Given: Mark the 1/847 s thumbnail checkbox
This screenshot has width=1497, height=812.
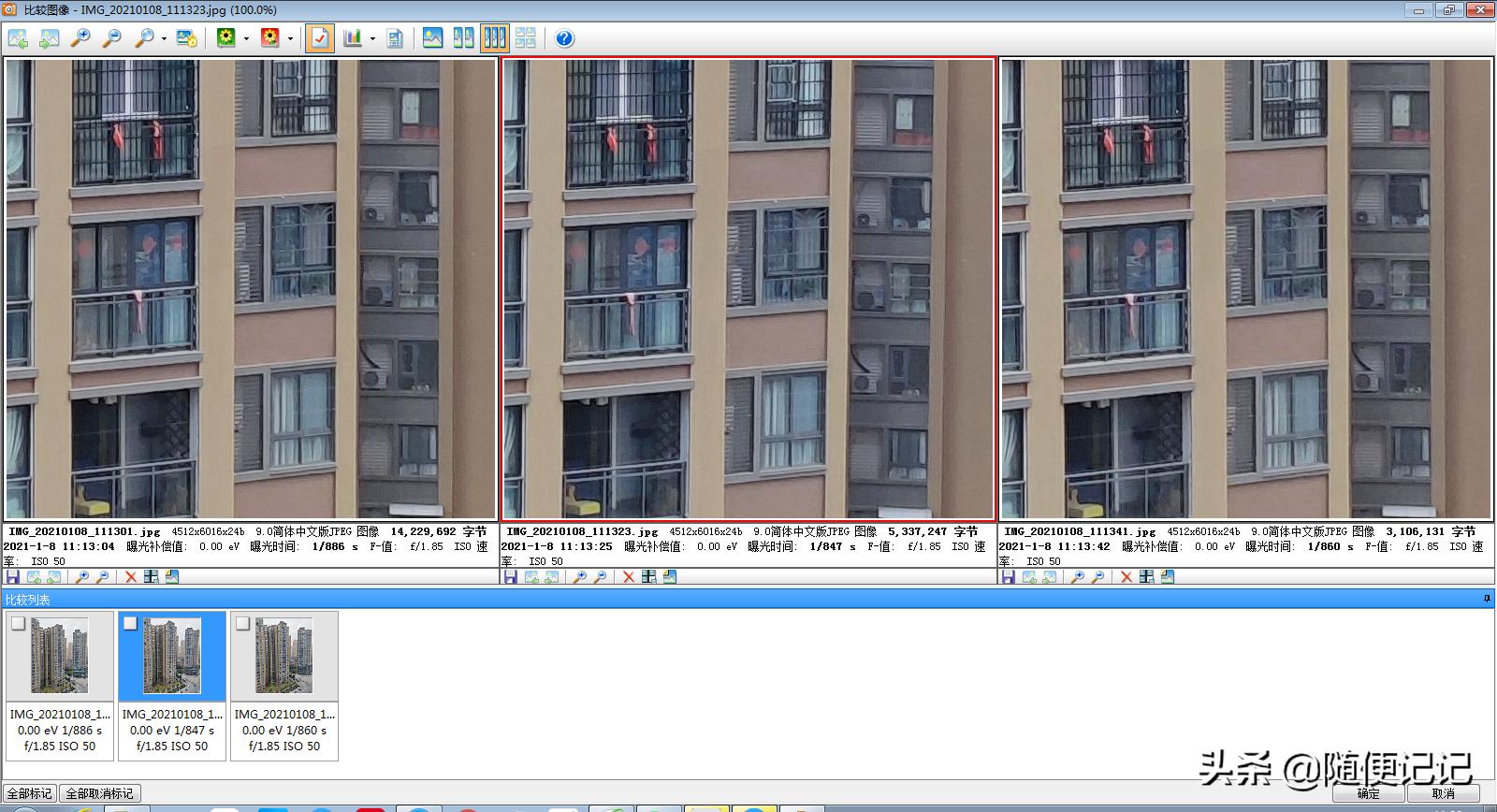Looking at the screenshot, I should [130, 623].
